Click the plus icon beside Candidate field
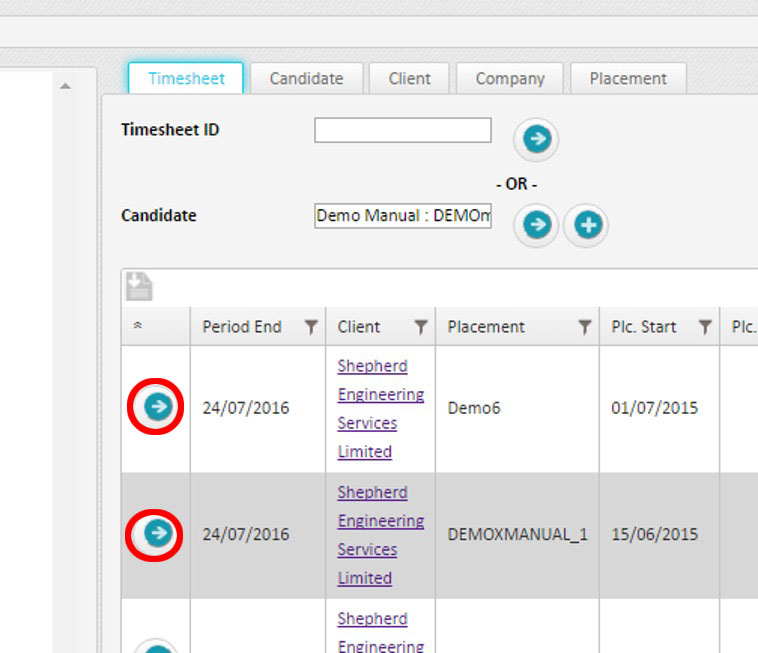Viewport: 758px width, 653px height. [x=587, y=225]
